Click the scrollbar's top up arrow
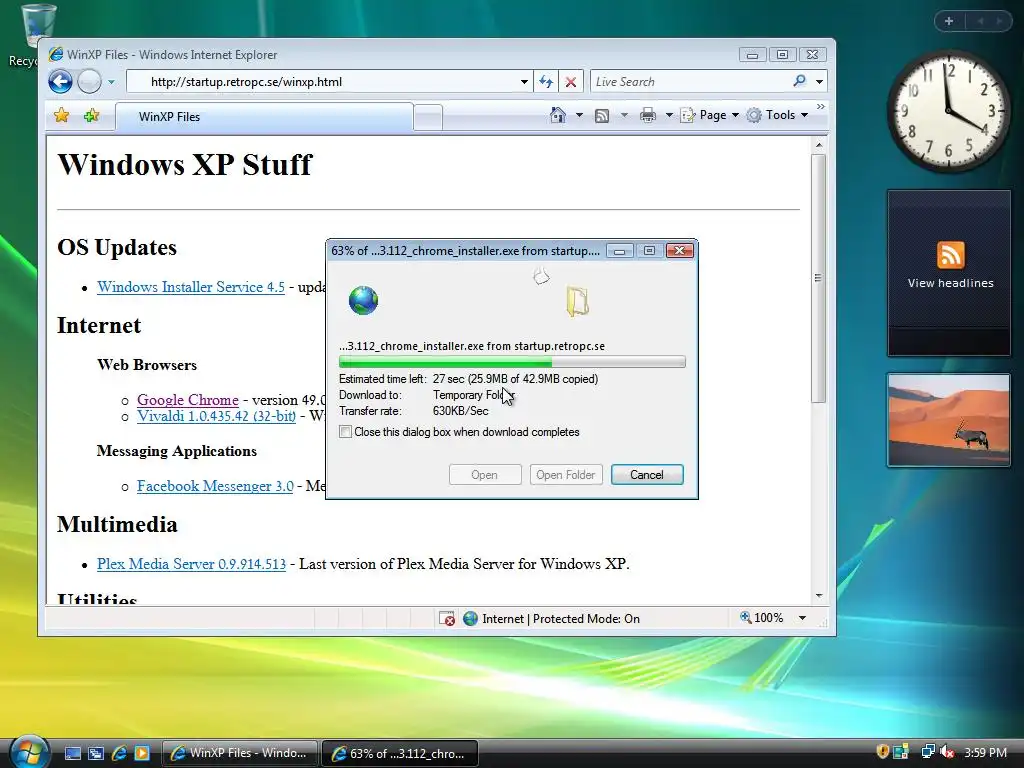The image size is (1024, 768). [818, 144]
